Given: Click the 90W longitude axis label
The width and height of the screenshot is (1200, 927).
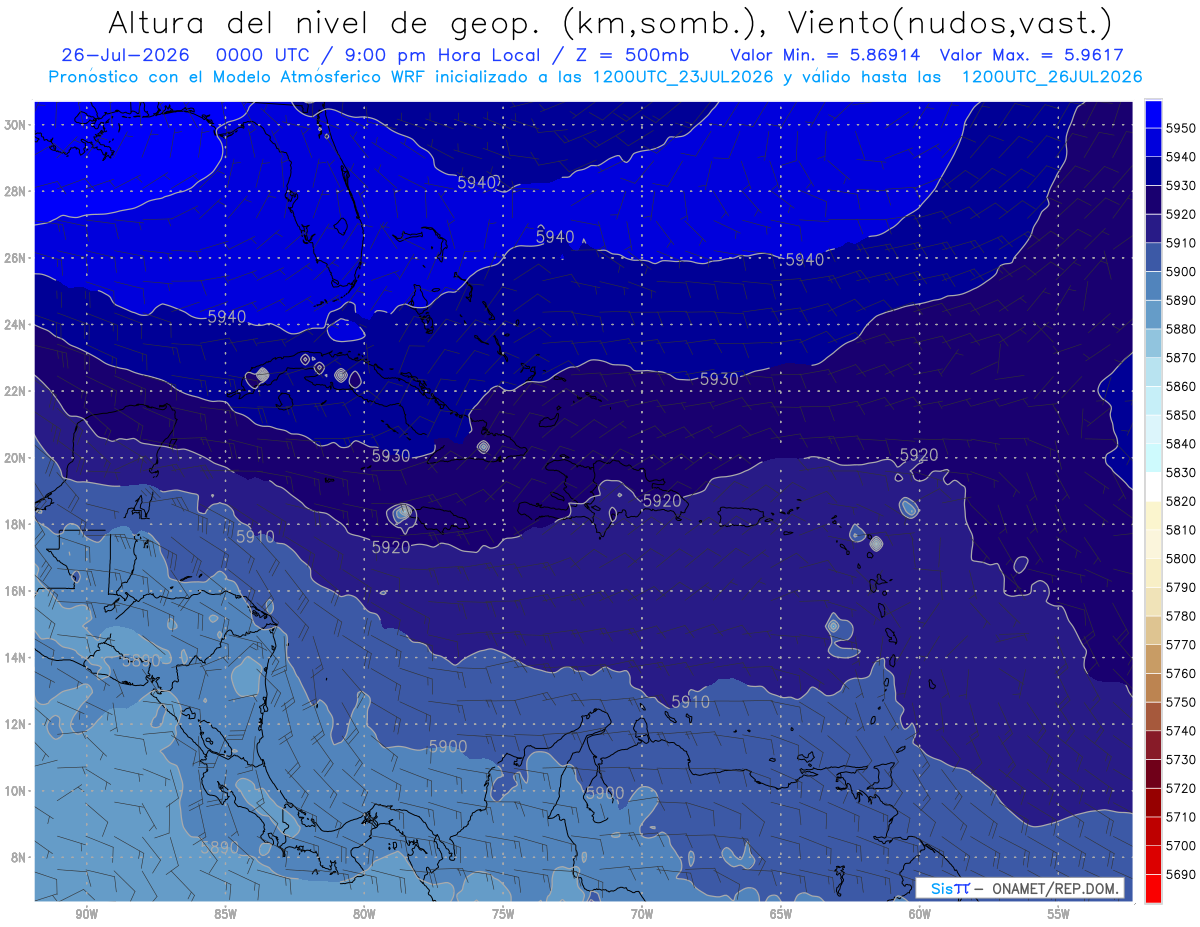Looking at the screenshot, I should (x=86, y=914).
